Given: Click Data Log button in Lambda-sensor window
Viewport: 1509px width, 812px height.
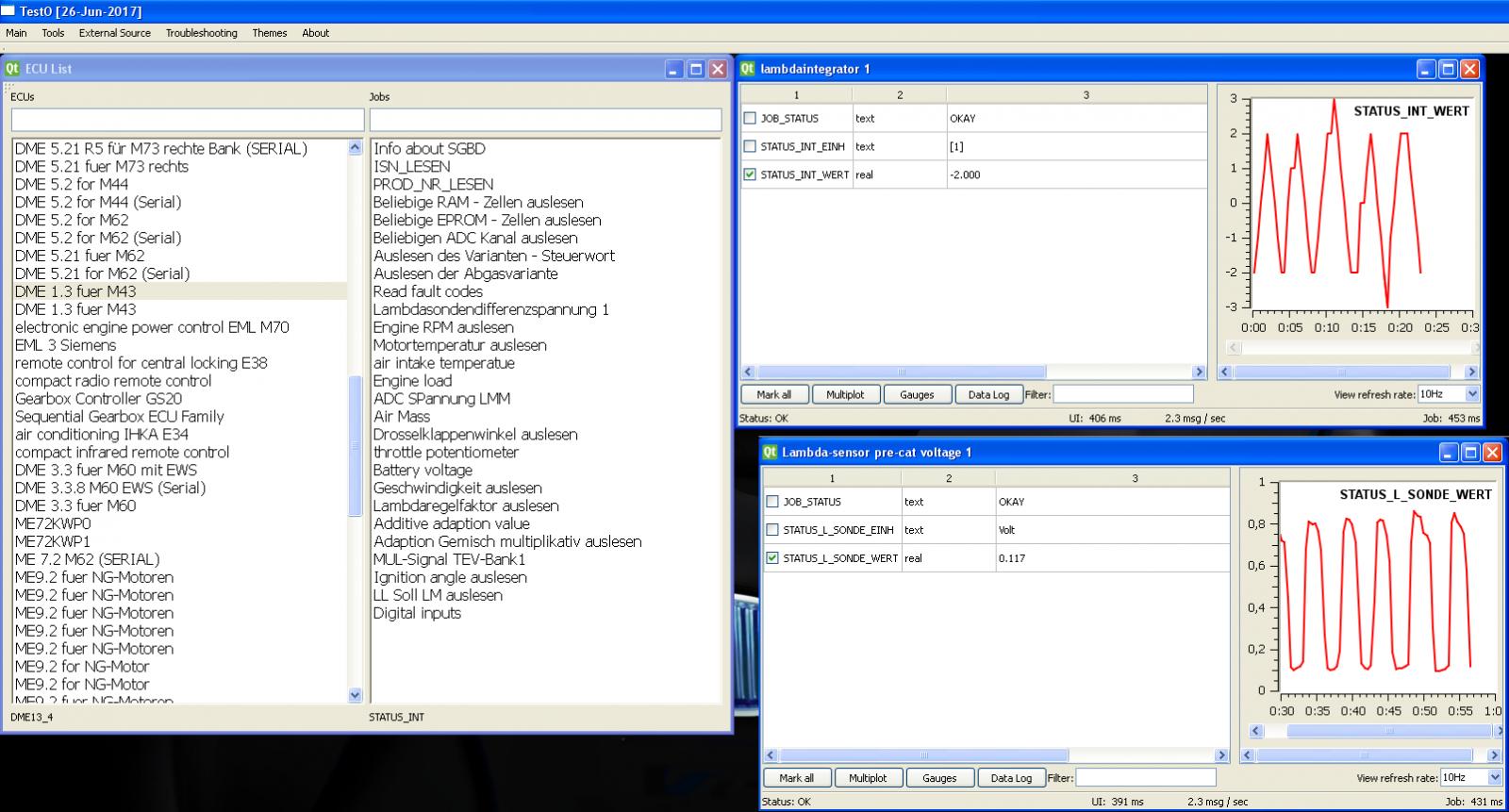Looking at the screenshot, I should pos(1011,778).
